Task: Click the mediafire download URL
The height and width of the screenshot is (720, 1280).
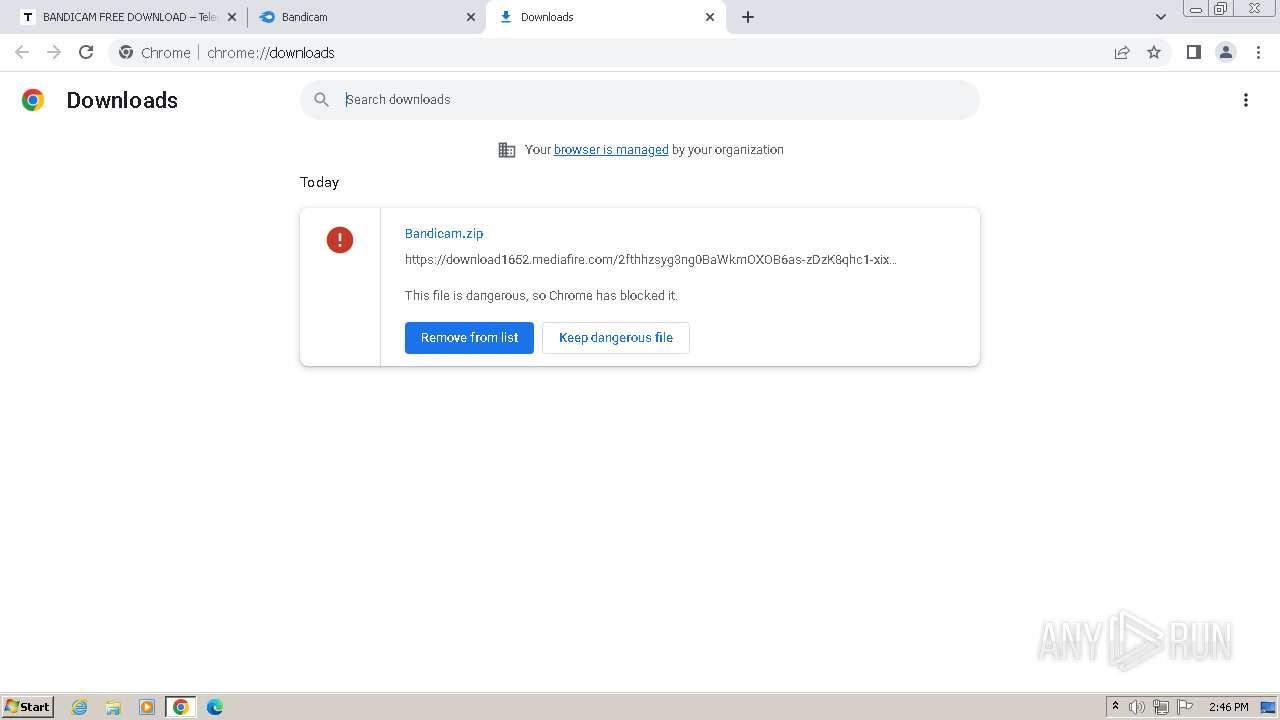Action: (651, 259)
